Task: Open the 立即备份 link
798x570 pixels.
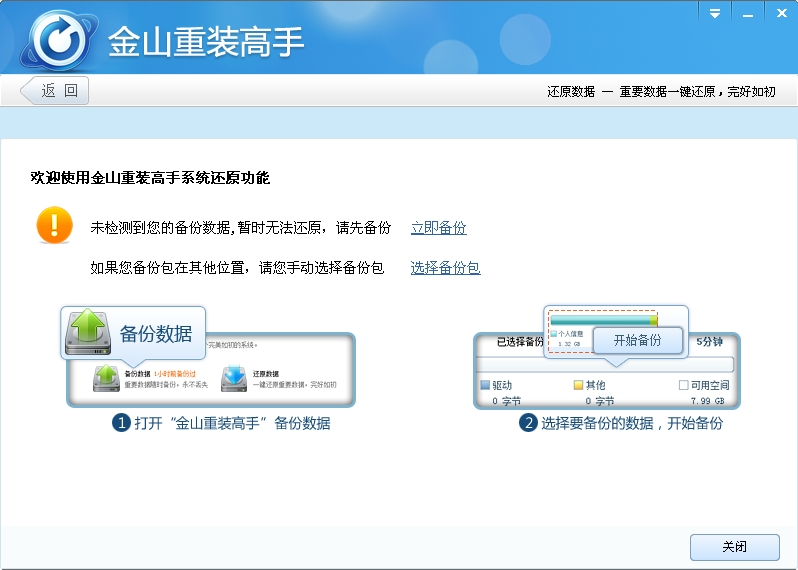Action: [x=439, y=227]
